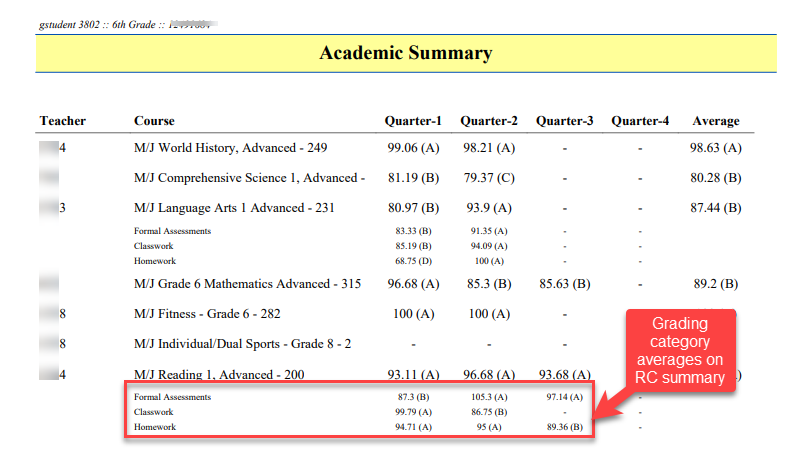Click Language Arts Homework grade 68.75 (D)
Viewport: 805px width, 468px height.
pyautogui.click(x=413, y=261)
